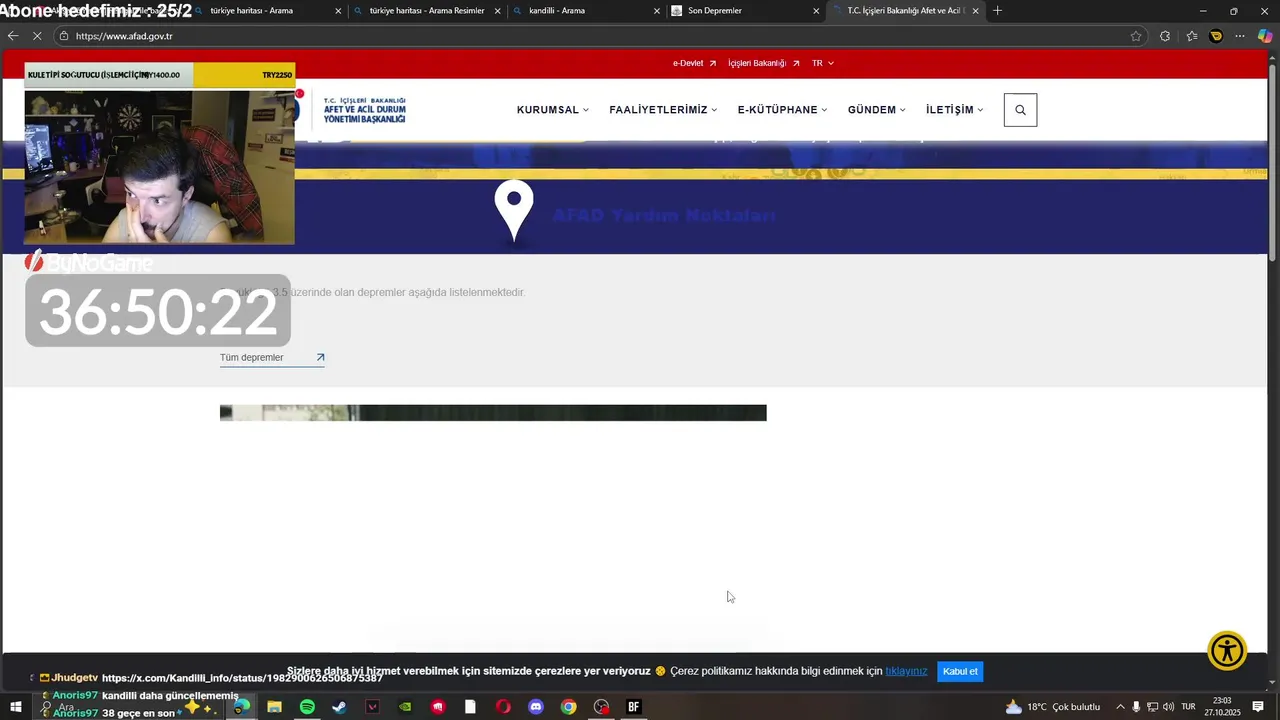The width and height of the screenshot is (1280, 720).
Task: Click the volume icon in tray
Action: click(x=1168, y=707)
